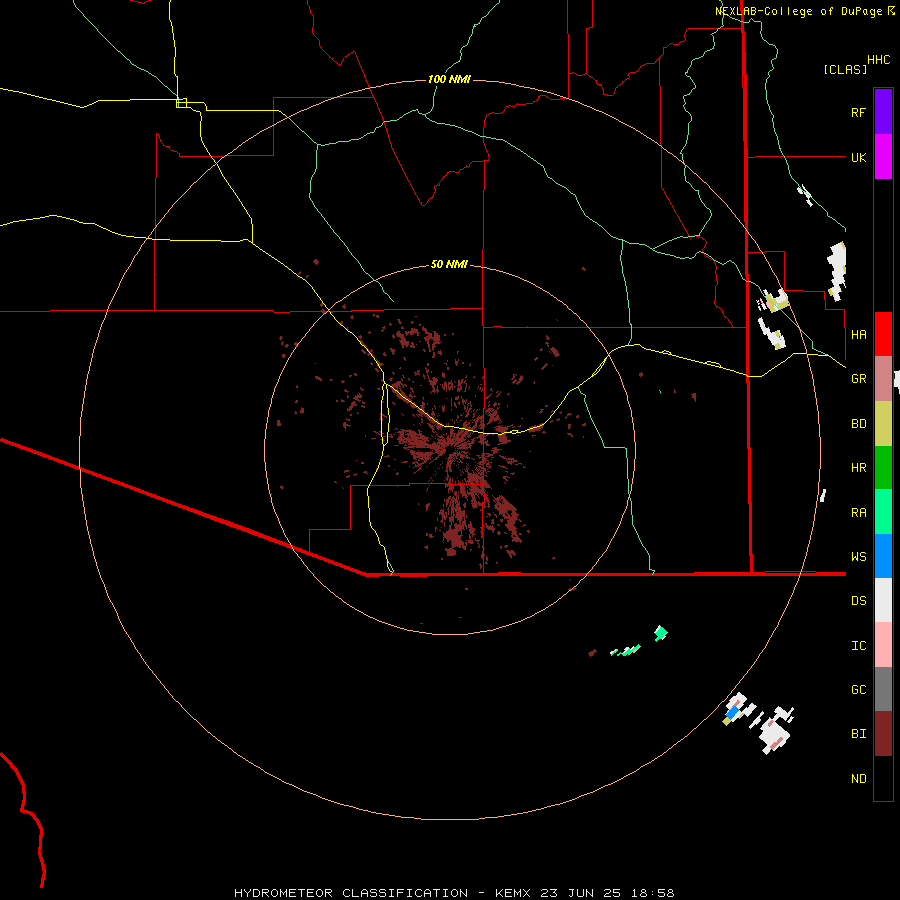Click the DS legend label
The height and width of the screenshot is (900, 900).
(x=858, y=600)
